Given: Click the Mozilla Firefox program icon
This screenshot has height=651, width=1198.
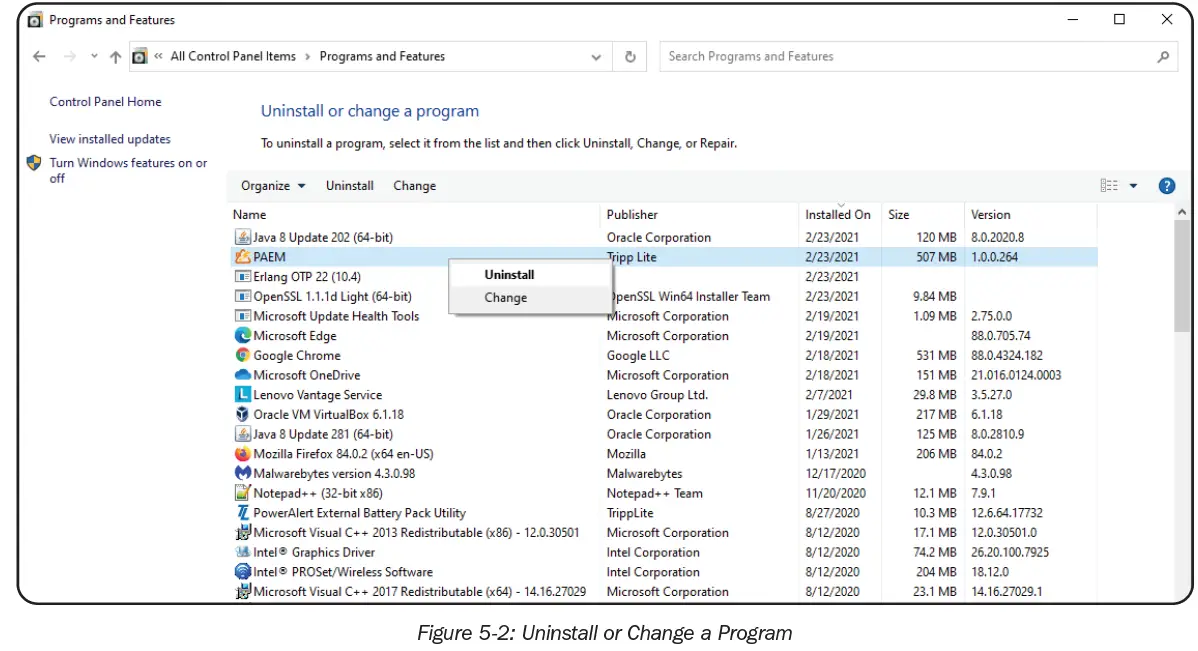Looking at the screenshot, I should coord(242,453).
